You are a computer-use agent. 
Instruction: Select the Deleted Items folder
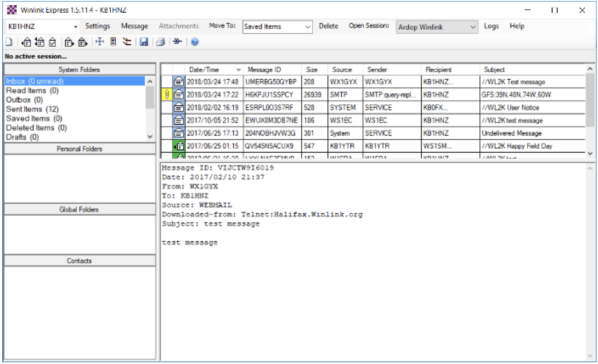click(37, 128)
